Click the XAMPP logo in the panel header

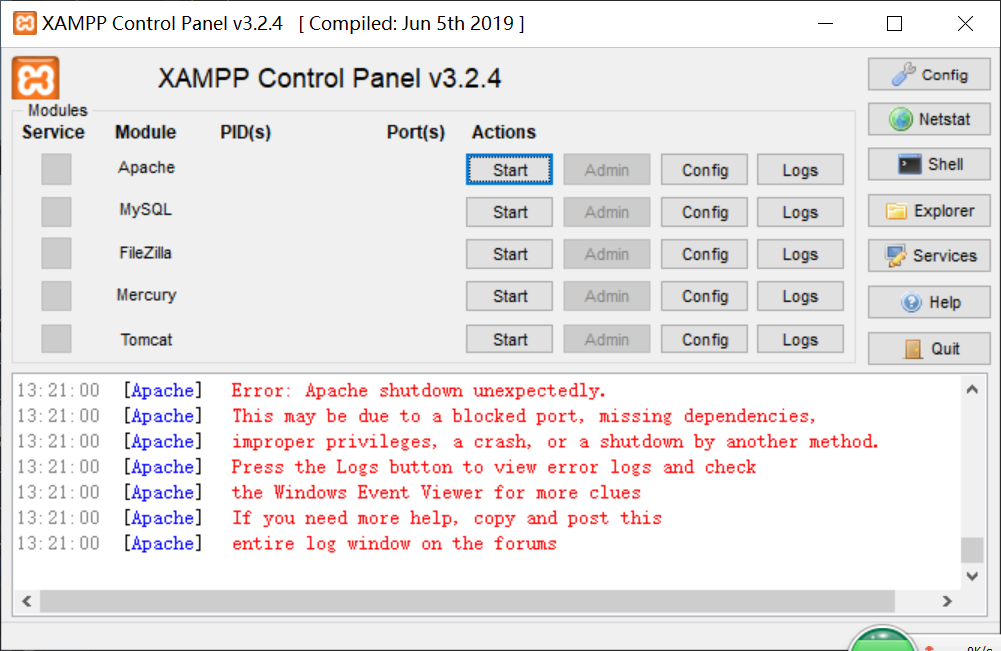35,79
